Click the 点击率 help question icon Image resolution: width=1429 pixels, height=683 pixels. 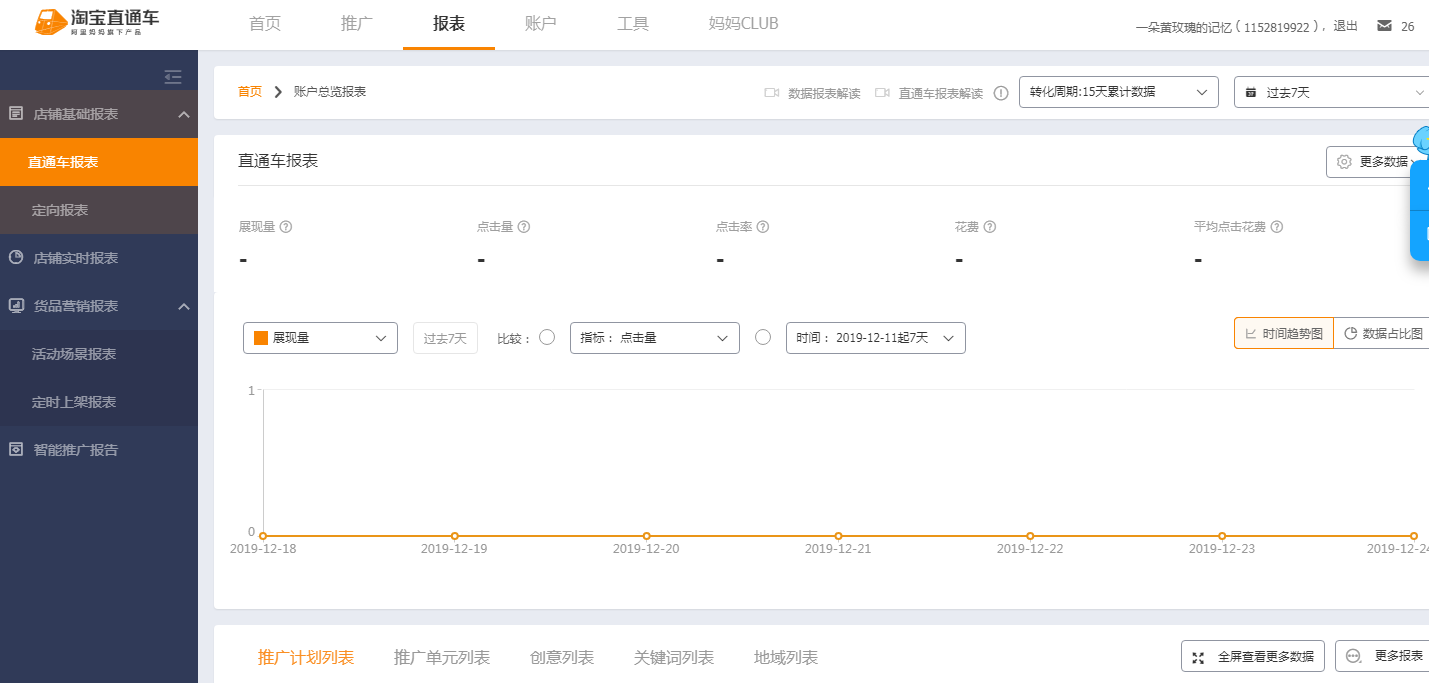[x=763, y=227]
